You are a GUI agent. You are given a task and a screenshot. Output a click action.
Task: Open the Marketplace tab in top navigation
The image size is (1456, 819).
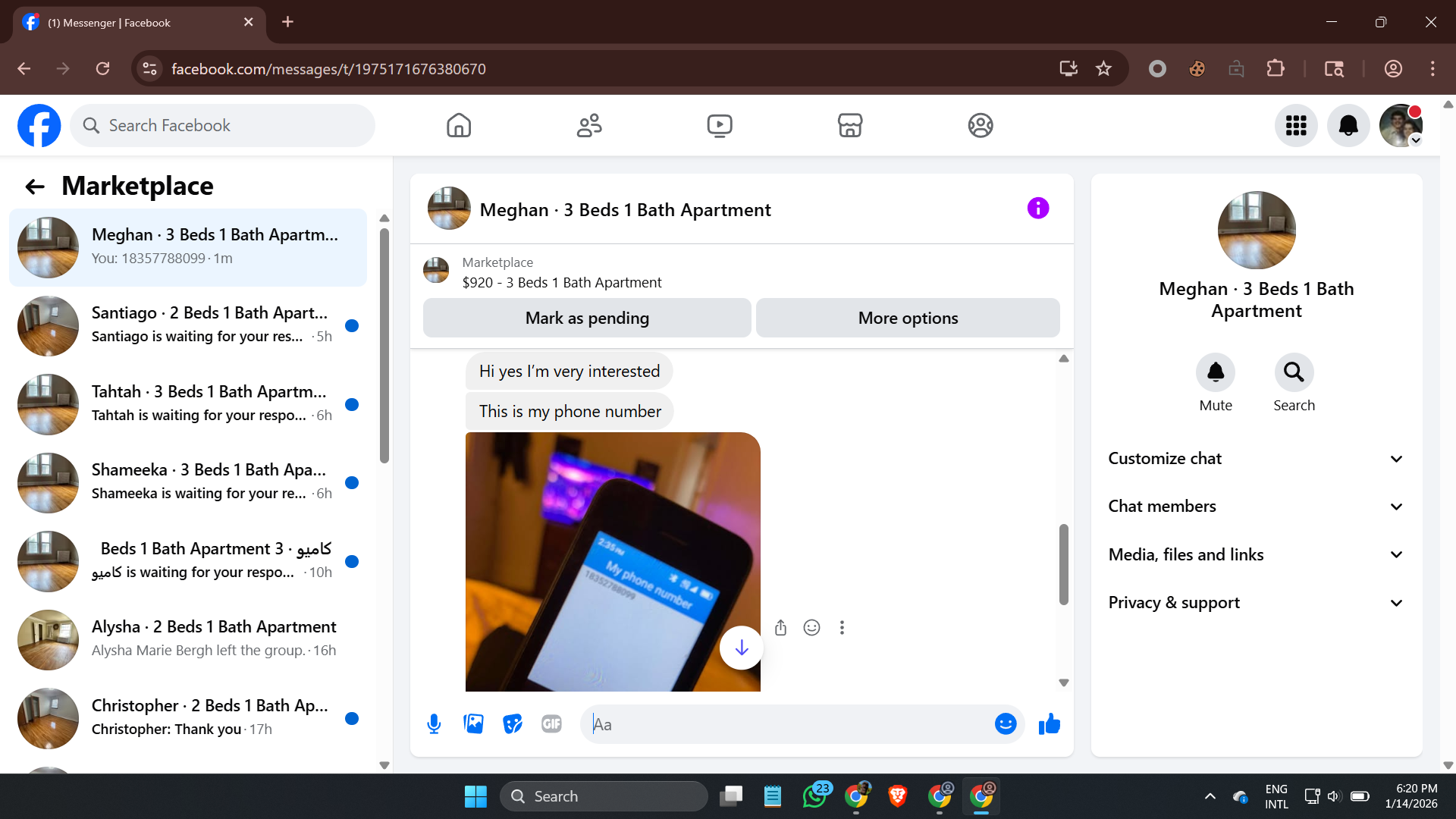click(x=849, y=125)
